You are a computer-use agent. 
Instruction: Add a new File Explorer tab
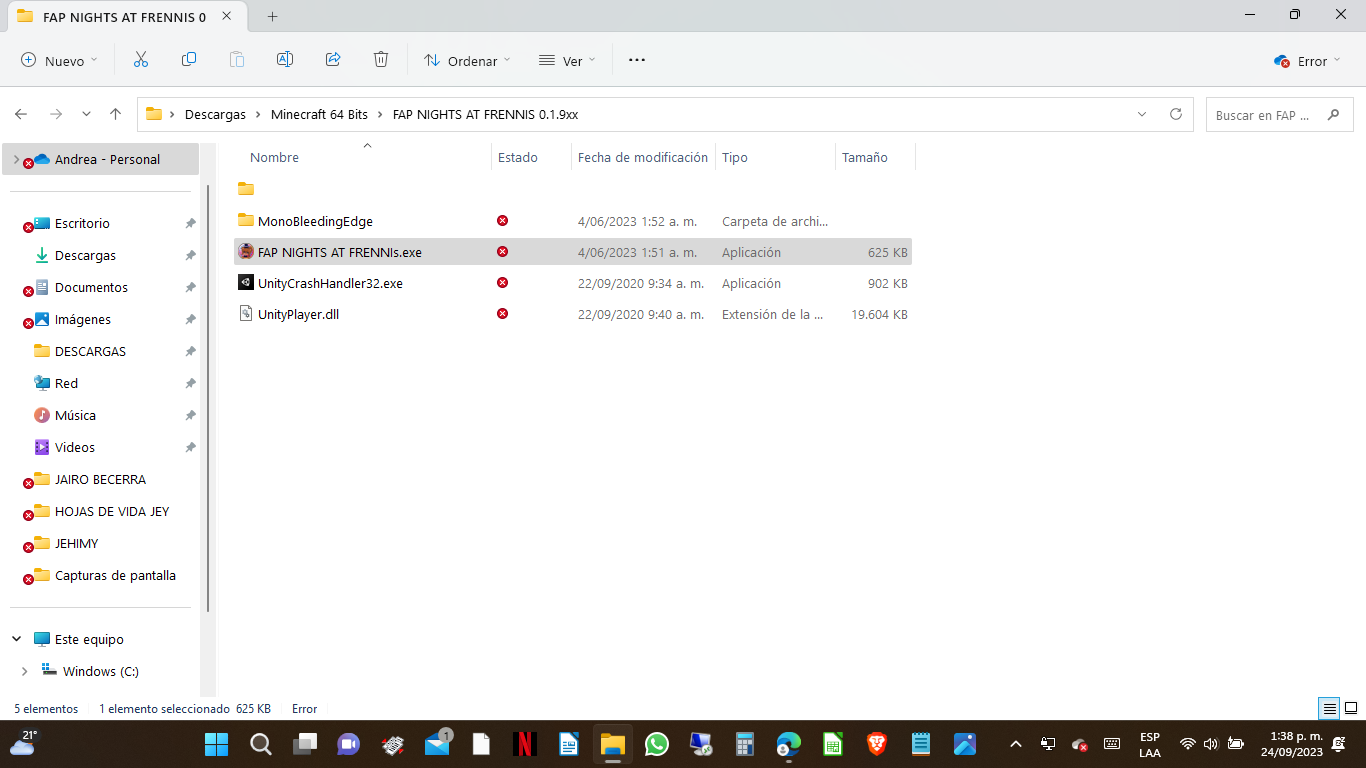(273, 16)
